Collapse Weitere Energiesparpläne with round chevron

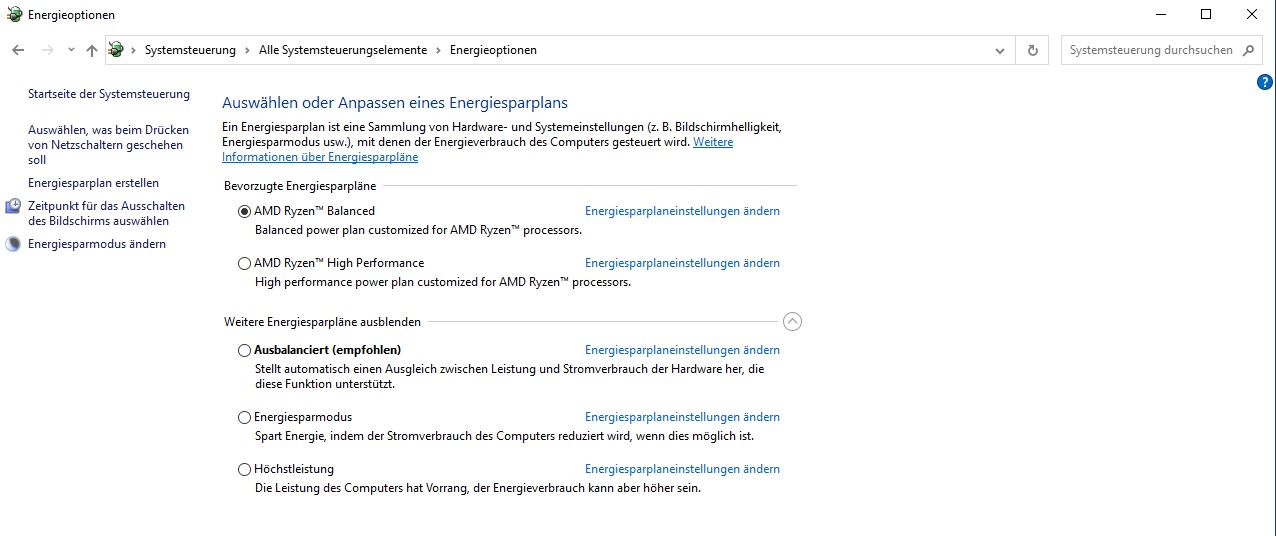click(792, 322)
